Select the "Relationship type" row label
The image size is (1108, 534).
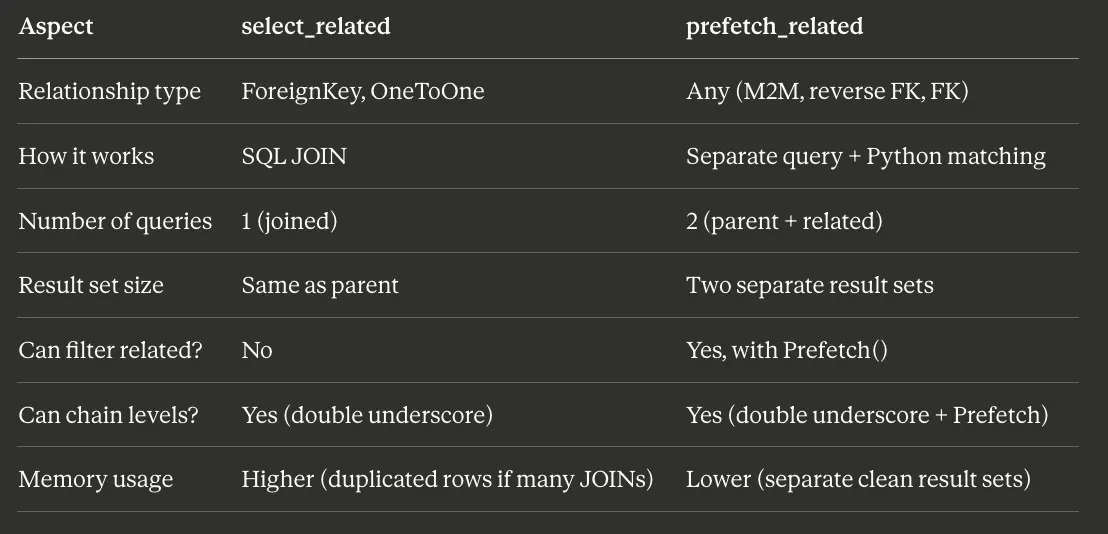coord(110,92)
